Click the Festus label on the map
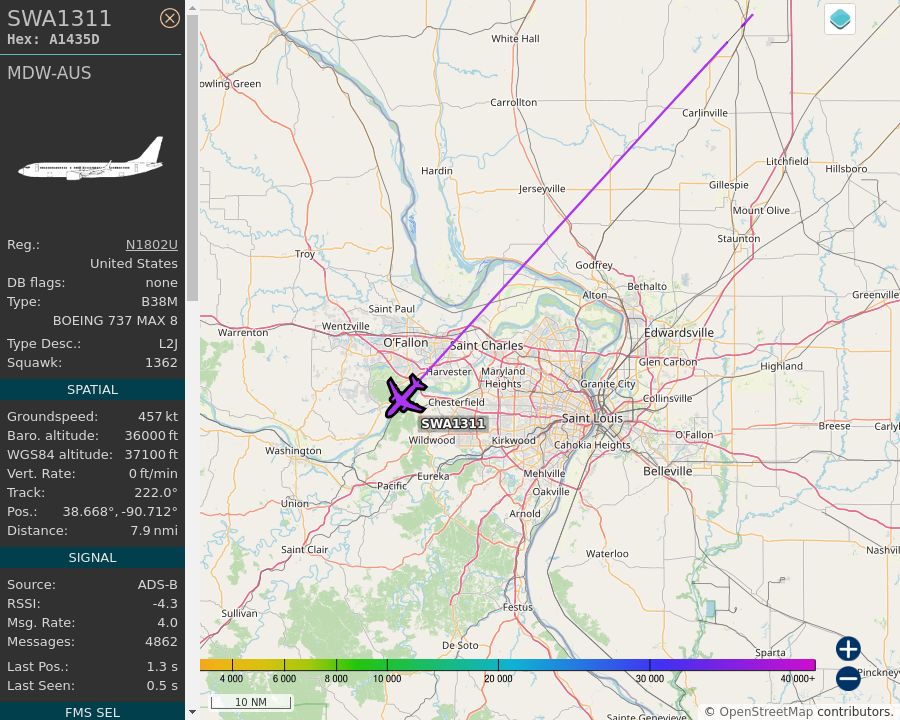 tap(517, 607)
